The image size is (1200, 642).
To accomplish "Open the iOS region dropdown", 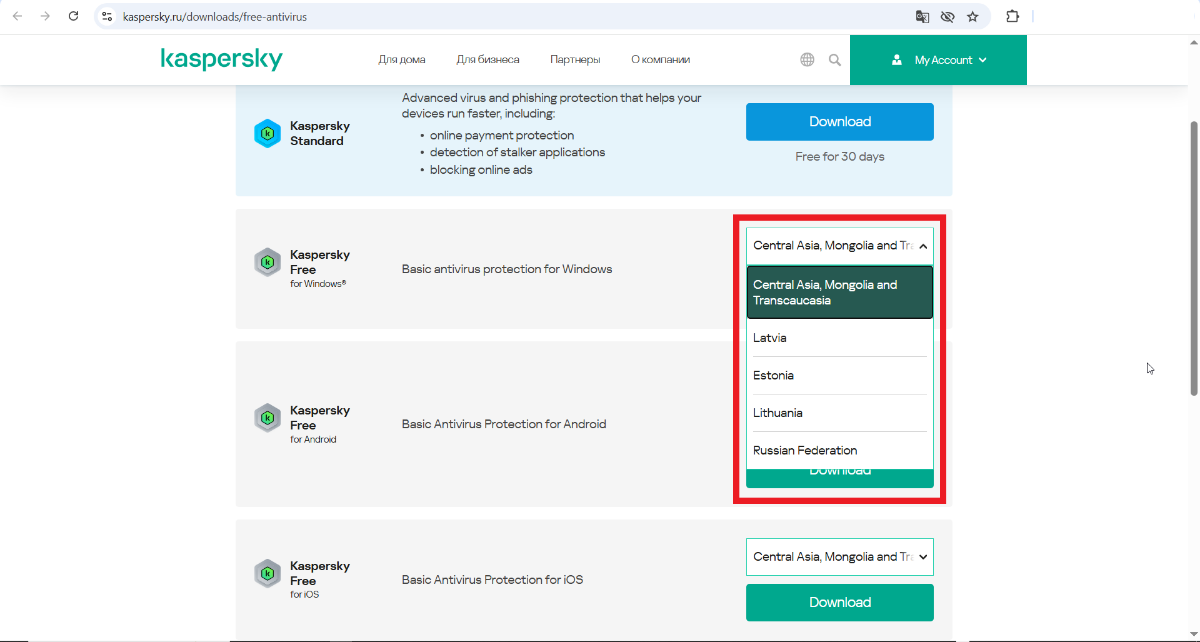I will point(840,557).
